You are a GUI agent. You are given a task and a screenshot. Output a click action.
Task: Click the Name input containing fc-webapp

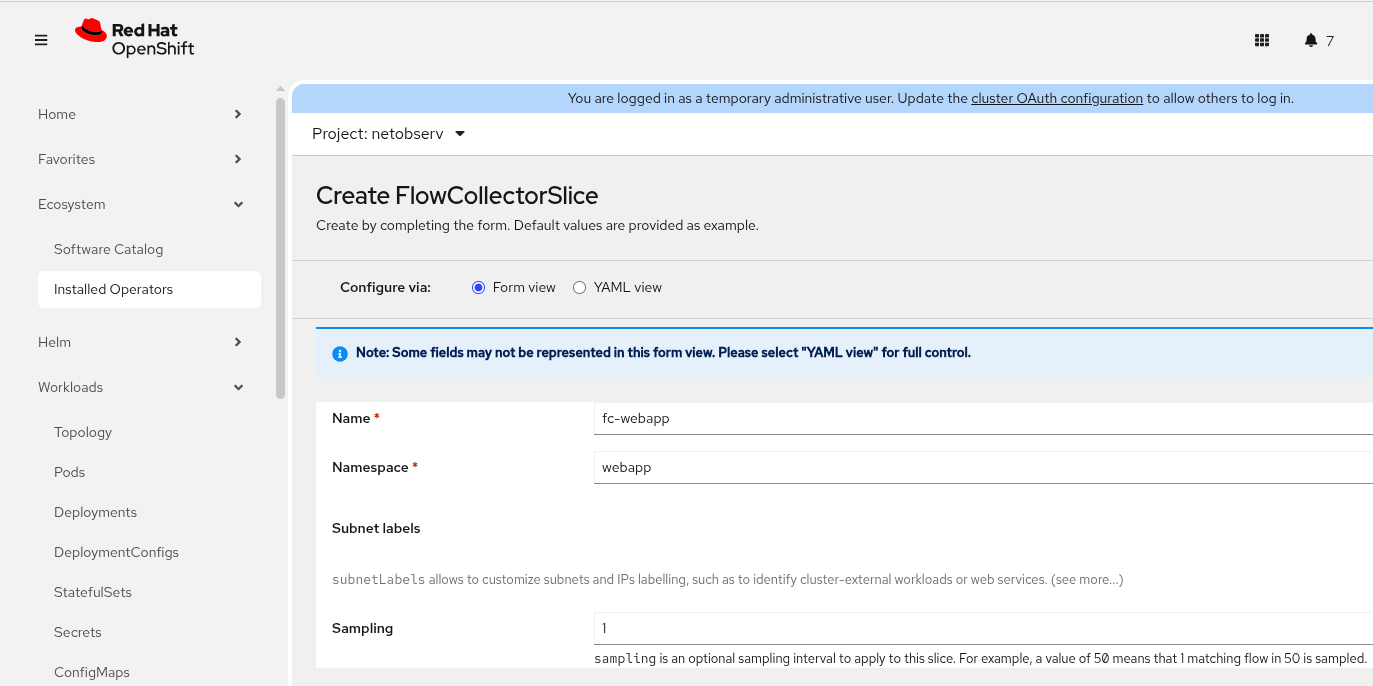900,418
